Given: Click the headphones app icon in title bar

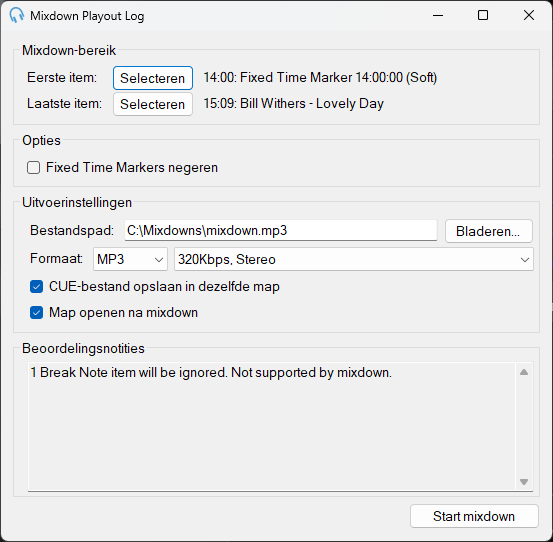Looking at the screenshot, I should pyautogui.click(x=17, y=16).
